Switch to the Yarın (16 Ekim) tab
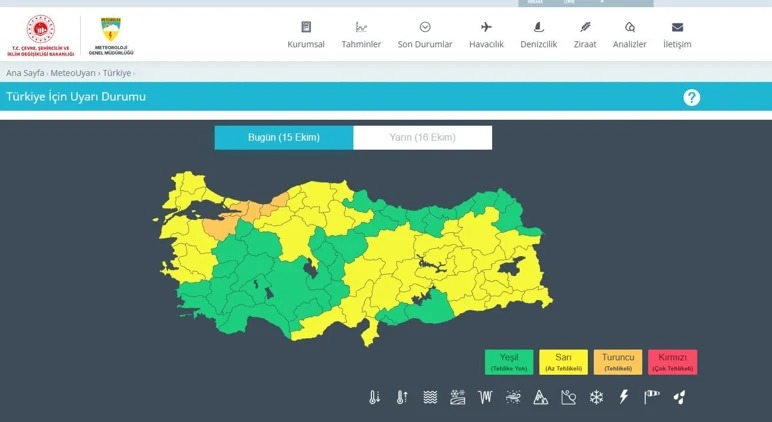The image size is (772, 422). pos(422,137)
